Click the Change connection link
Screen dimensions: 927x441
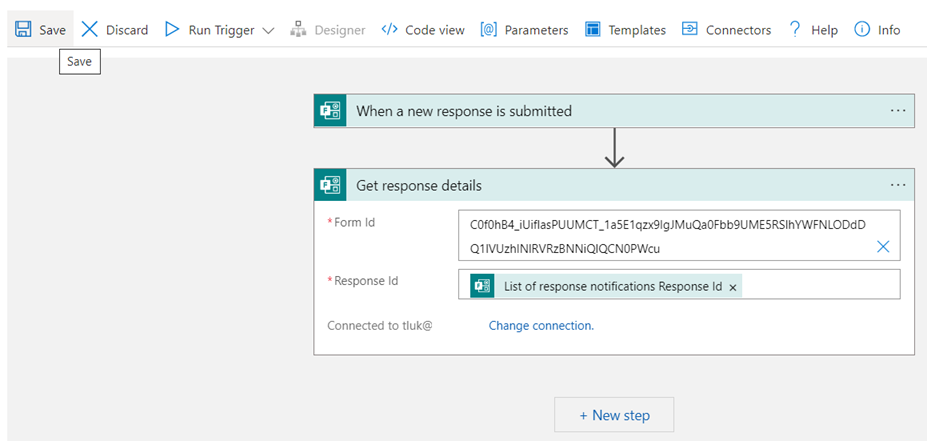click(x=541, y=325)
